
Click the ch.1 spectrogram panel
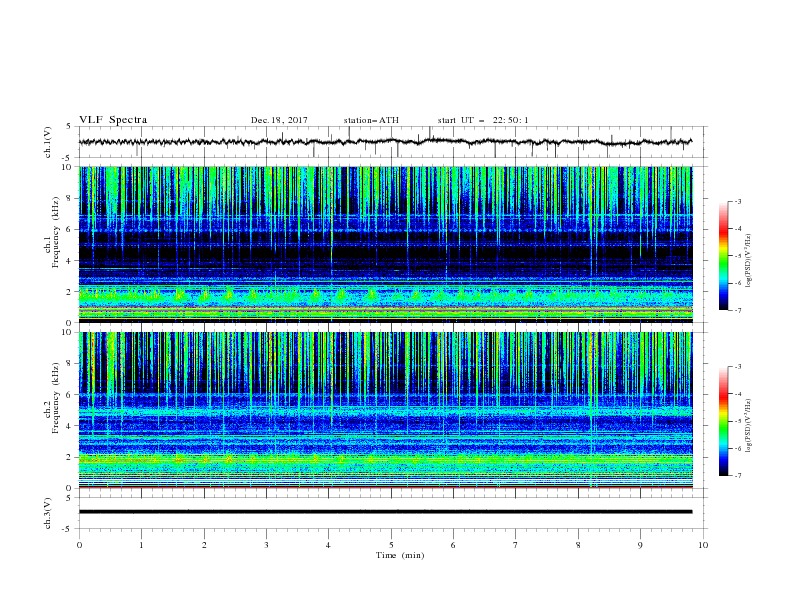coord(386,244)
